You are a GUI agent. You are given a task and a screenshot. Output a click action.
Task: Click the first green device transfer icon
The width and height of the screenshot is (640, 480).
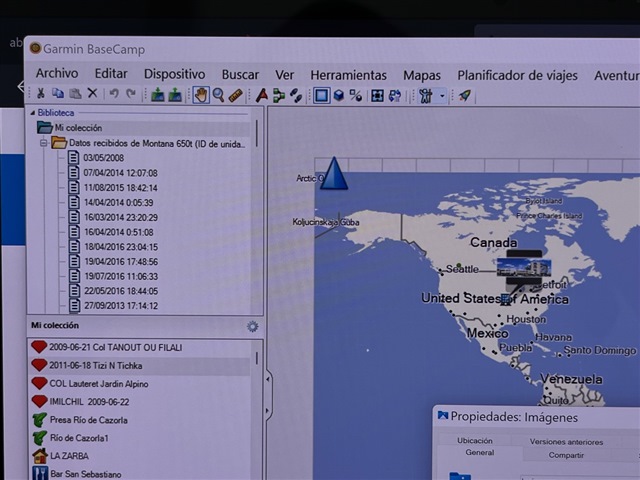158,95
